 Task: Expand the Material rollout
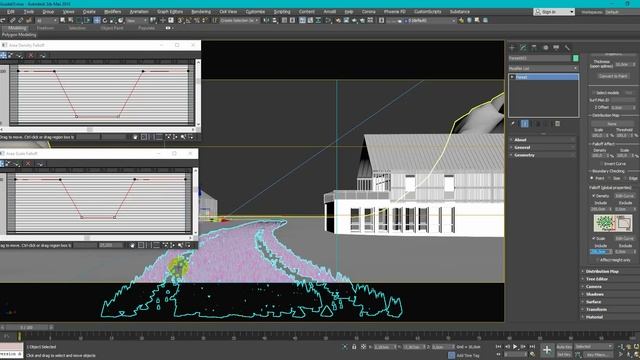(x=610, y=317)
